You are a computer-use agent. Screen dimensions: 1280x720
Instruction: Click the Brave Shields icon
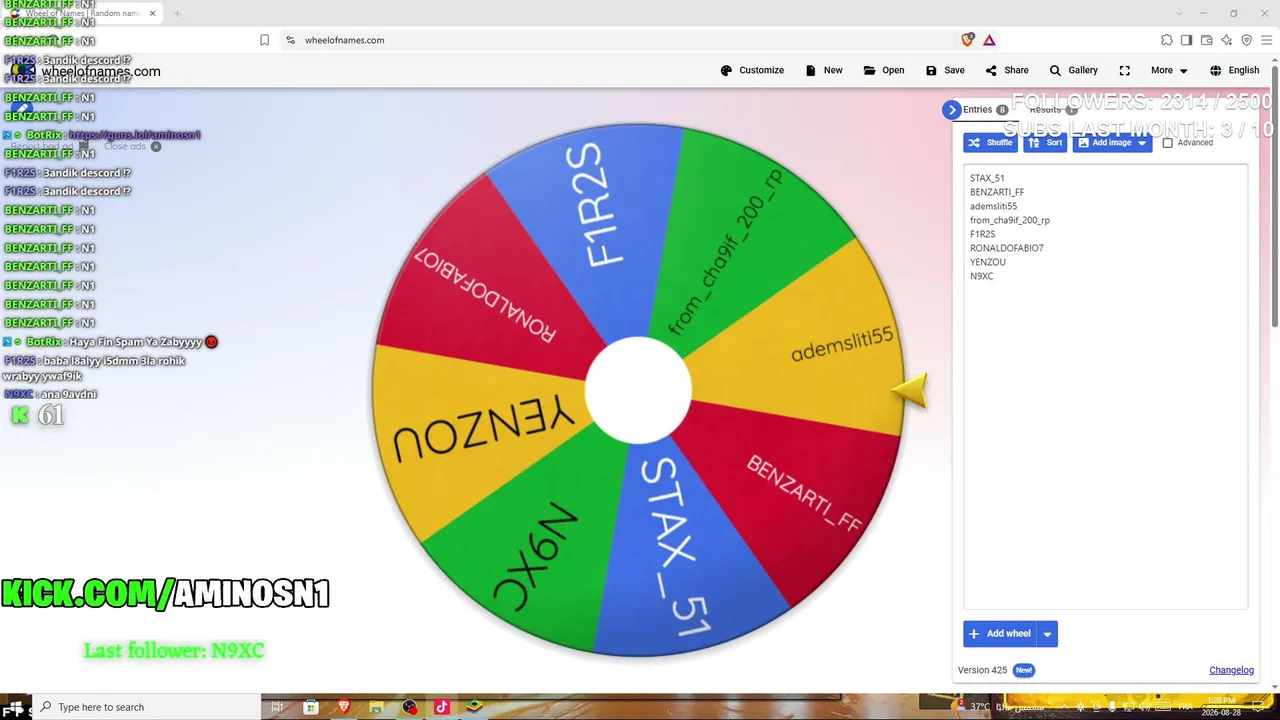(967, 40)
